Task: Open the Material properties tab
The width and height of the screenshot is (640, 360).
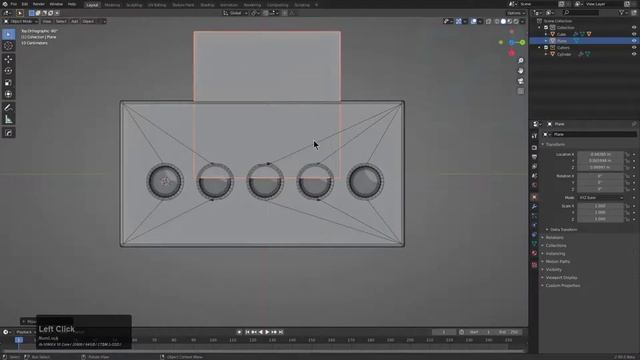Action: click(534, 253)
